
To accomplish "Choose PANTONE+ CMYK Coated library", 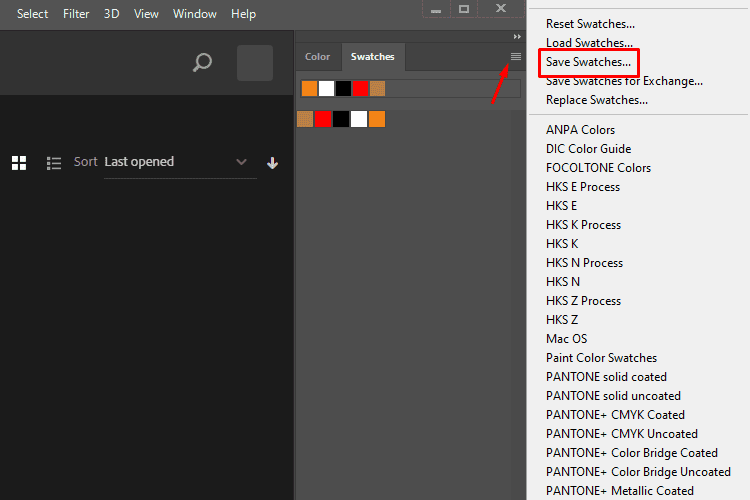I will pos(615,415).
